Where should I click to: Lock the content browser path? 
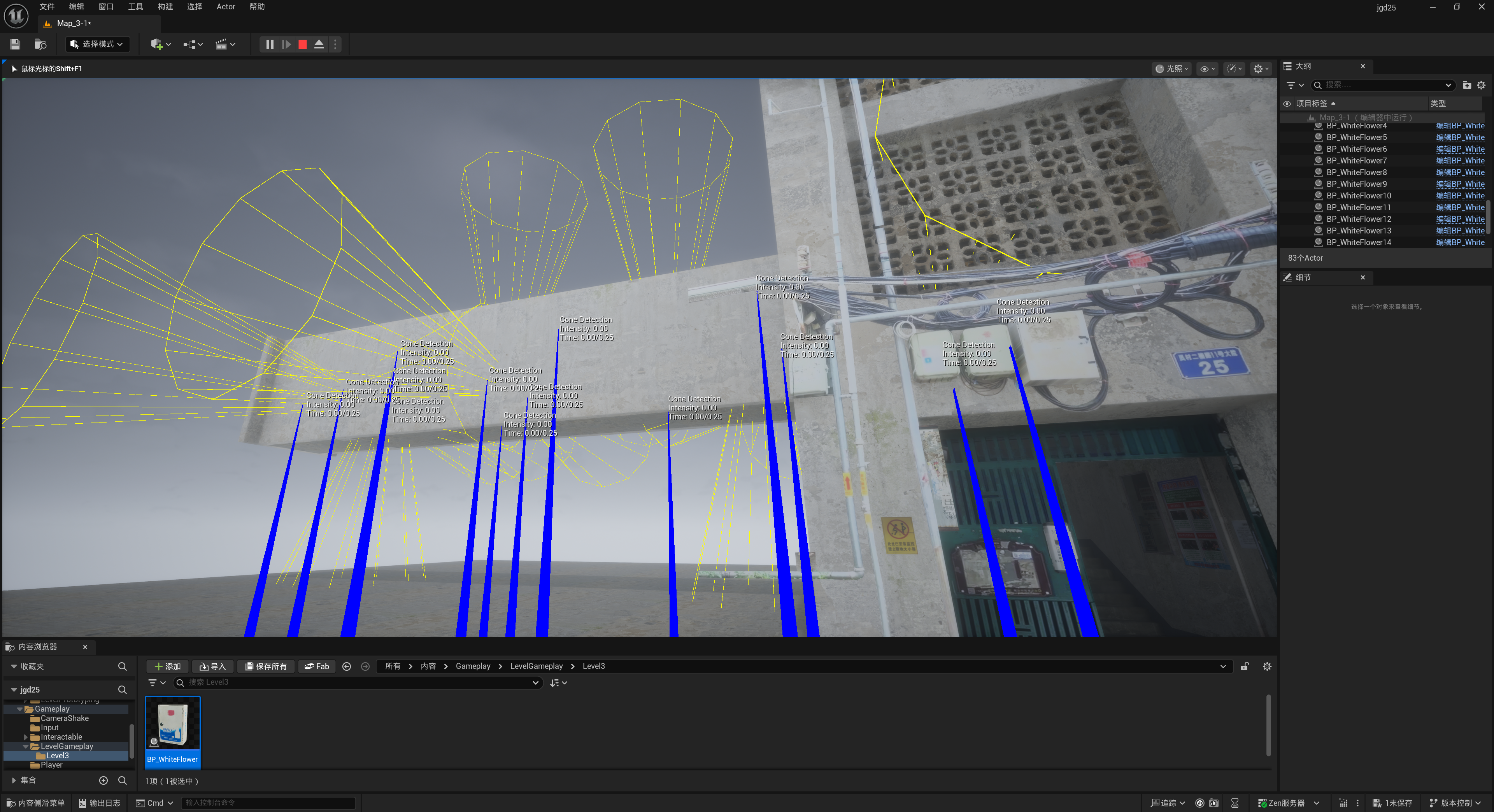click(x=1245, y=666)
